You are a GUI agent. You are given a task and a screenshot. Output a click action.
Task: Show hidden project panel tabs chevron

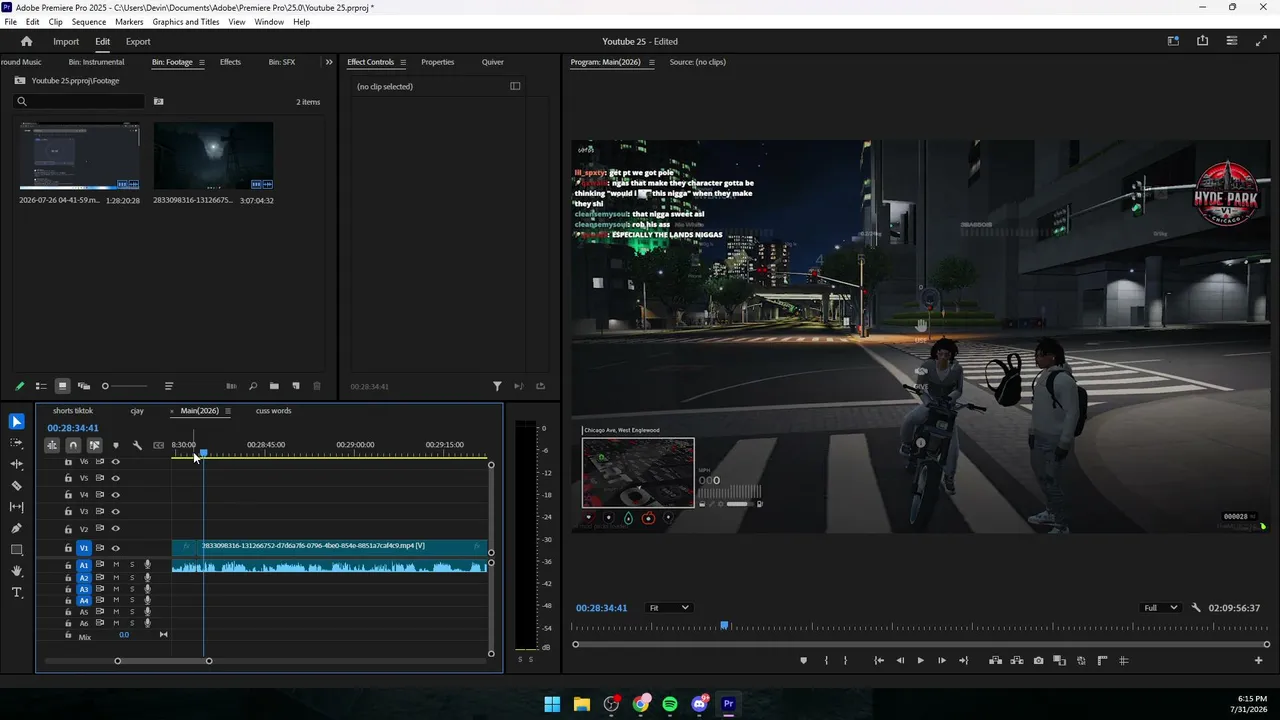pos(329,62)
